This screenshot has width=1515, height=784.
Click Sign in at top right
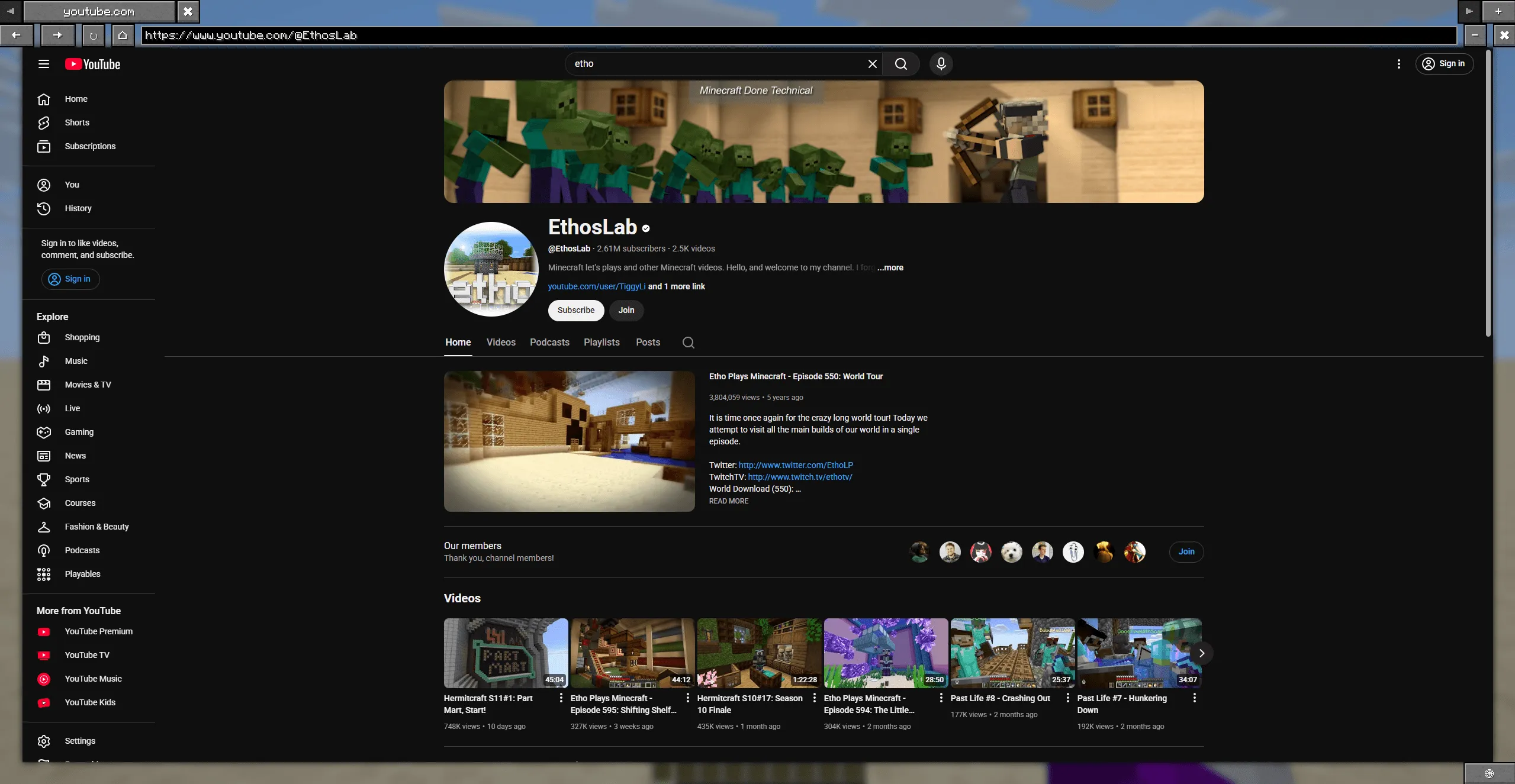(x=1444, y=64)
